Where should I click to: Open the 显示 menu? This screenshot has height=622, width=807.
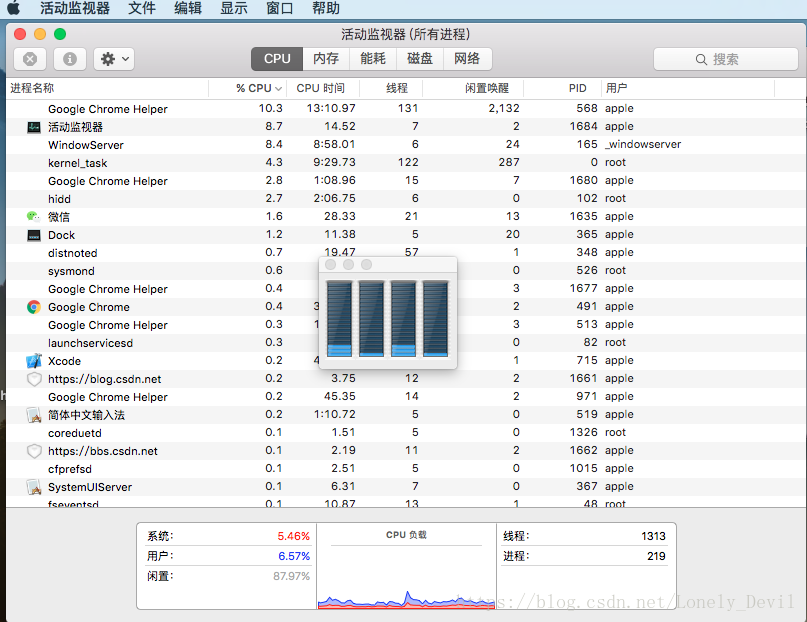[234, 8]
